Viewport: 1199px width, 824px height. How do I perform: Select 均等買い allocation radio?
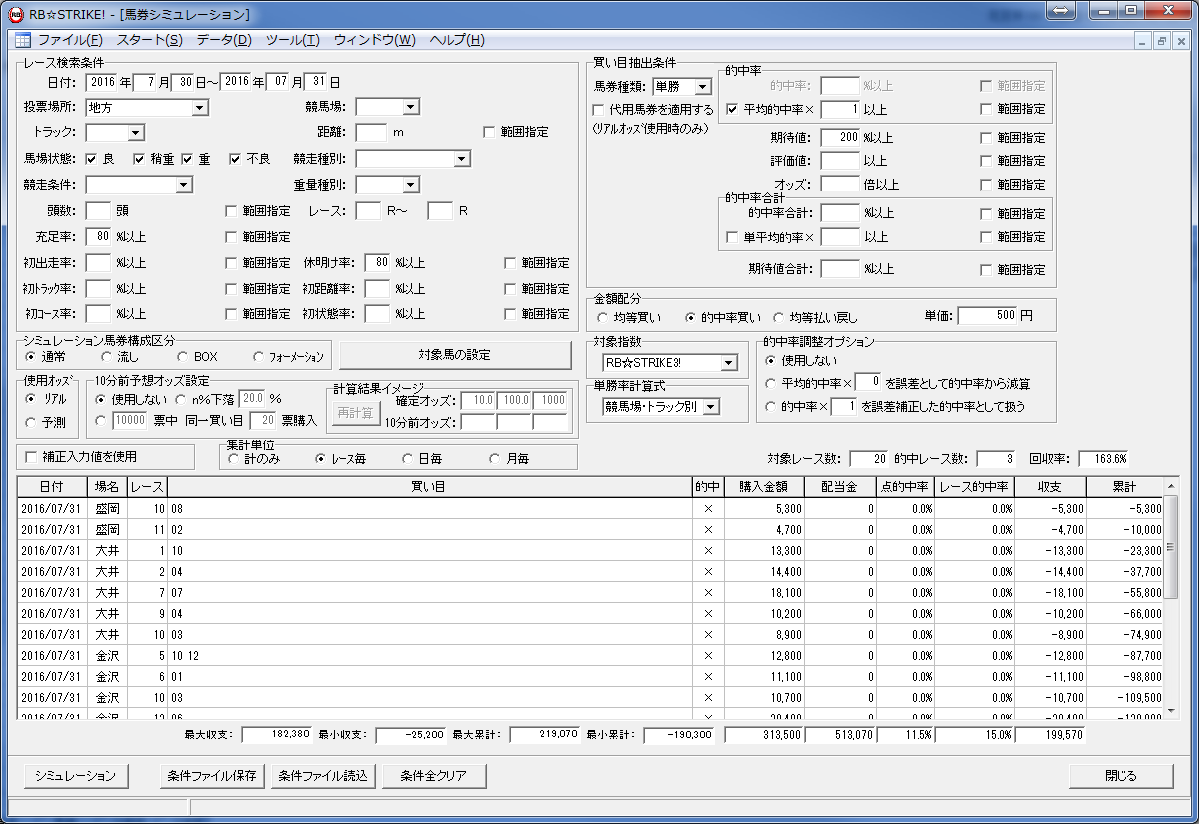602,317
